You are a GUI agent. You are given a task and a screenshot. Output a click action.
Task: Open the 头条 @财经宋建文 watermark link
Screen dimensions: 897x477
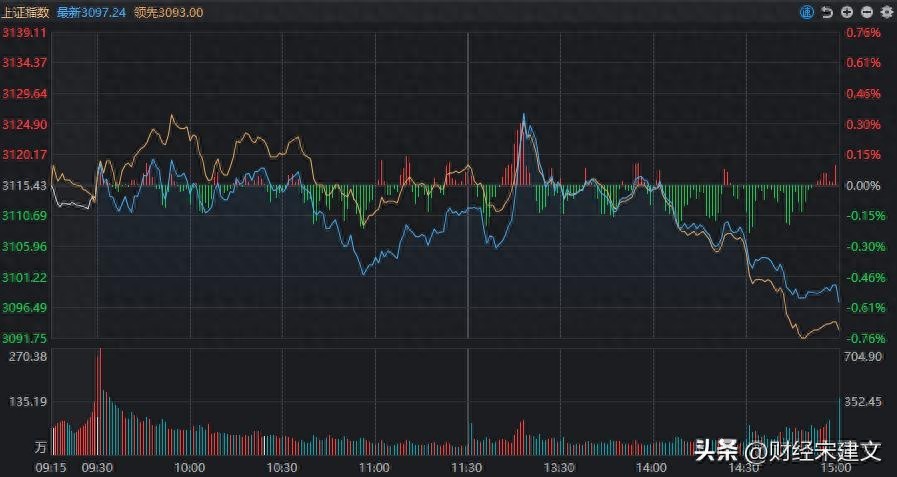point(788,452)
